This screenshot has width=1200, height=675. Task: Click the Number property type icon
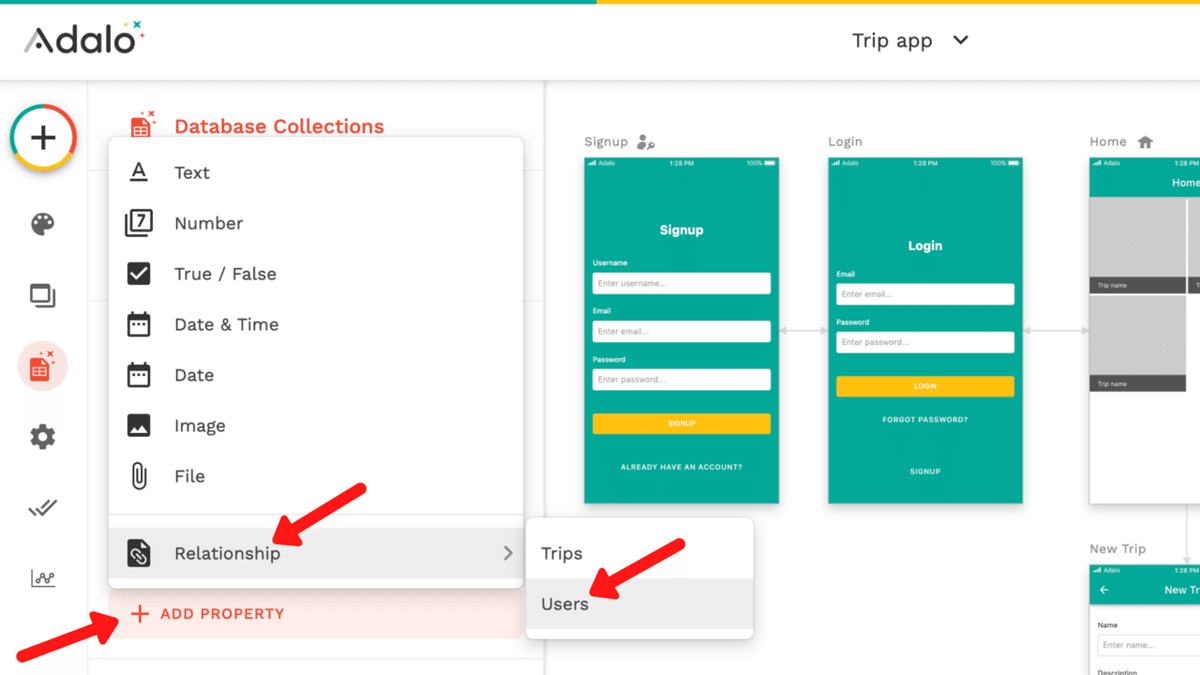[139, 223]
